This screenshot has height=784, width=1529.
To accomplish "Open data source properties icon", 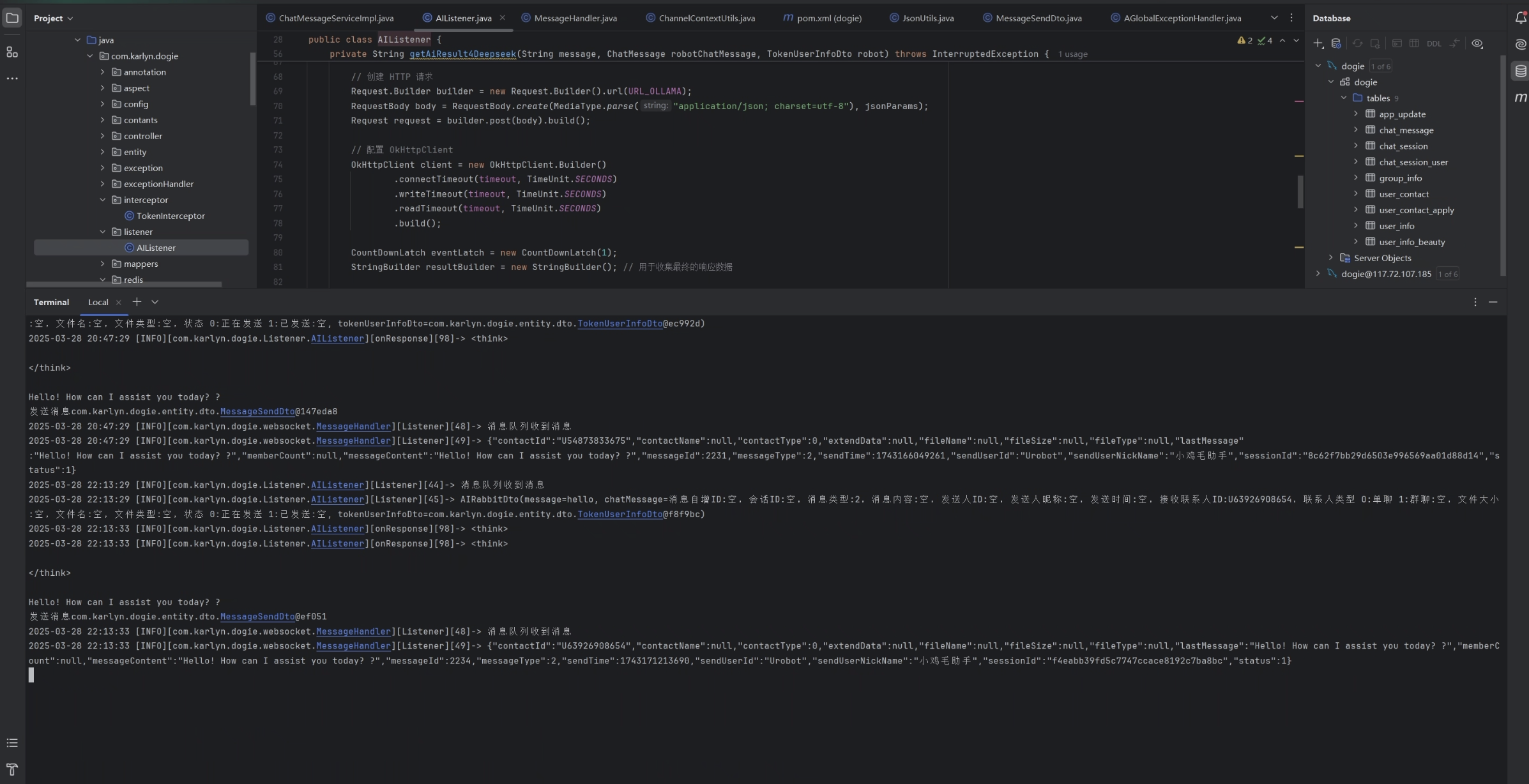I will [x=1336, y=43].
